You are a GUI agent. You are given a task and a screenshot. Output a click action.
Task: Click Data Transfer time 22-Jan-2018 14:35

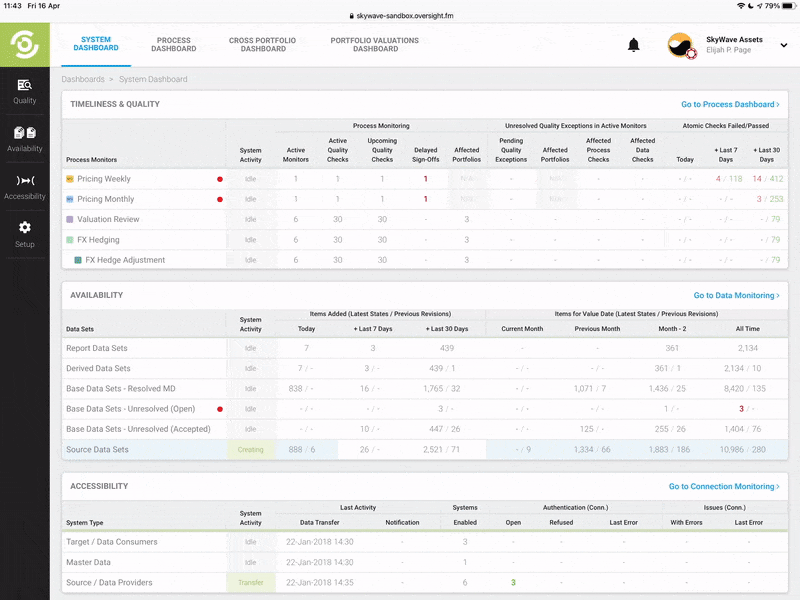(x=319, y=583)
